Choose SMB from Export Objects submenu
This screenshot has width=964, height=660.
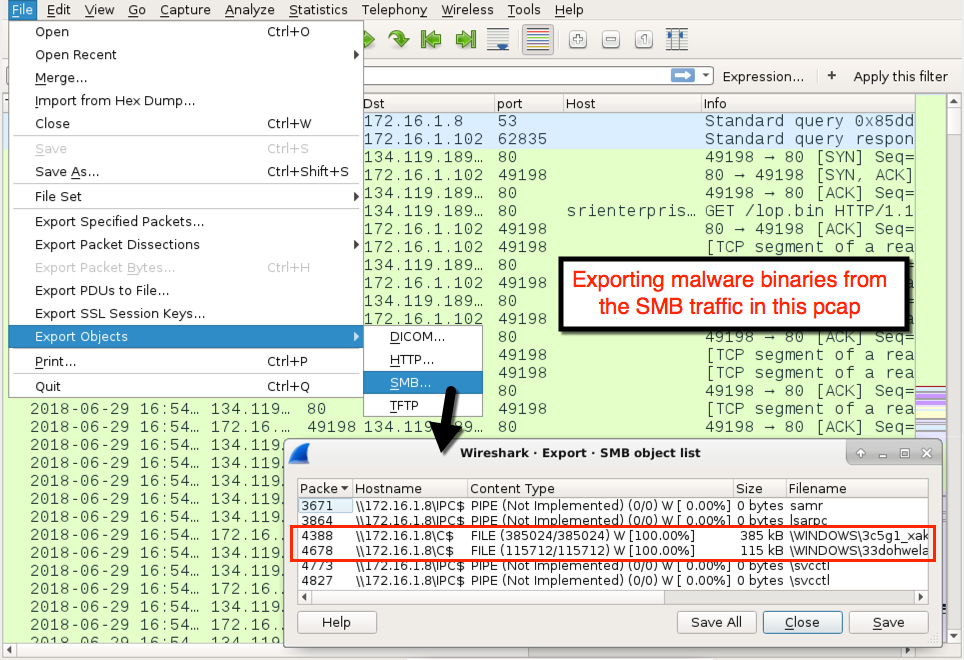click(423, 383)
